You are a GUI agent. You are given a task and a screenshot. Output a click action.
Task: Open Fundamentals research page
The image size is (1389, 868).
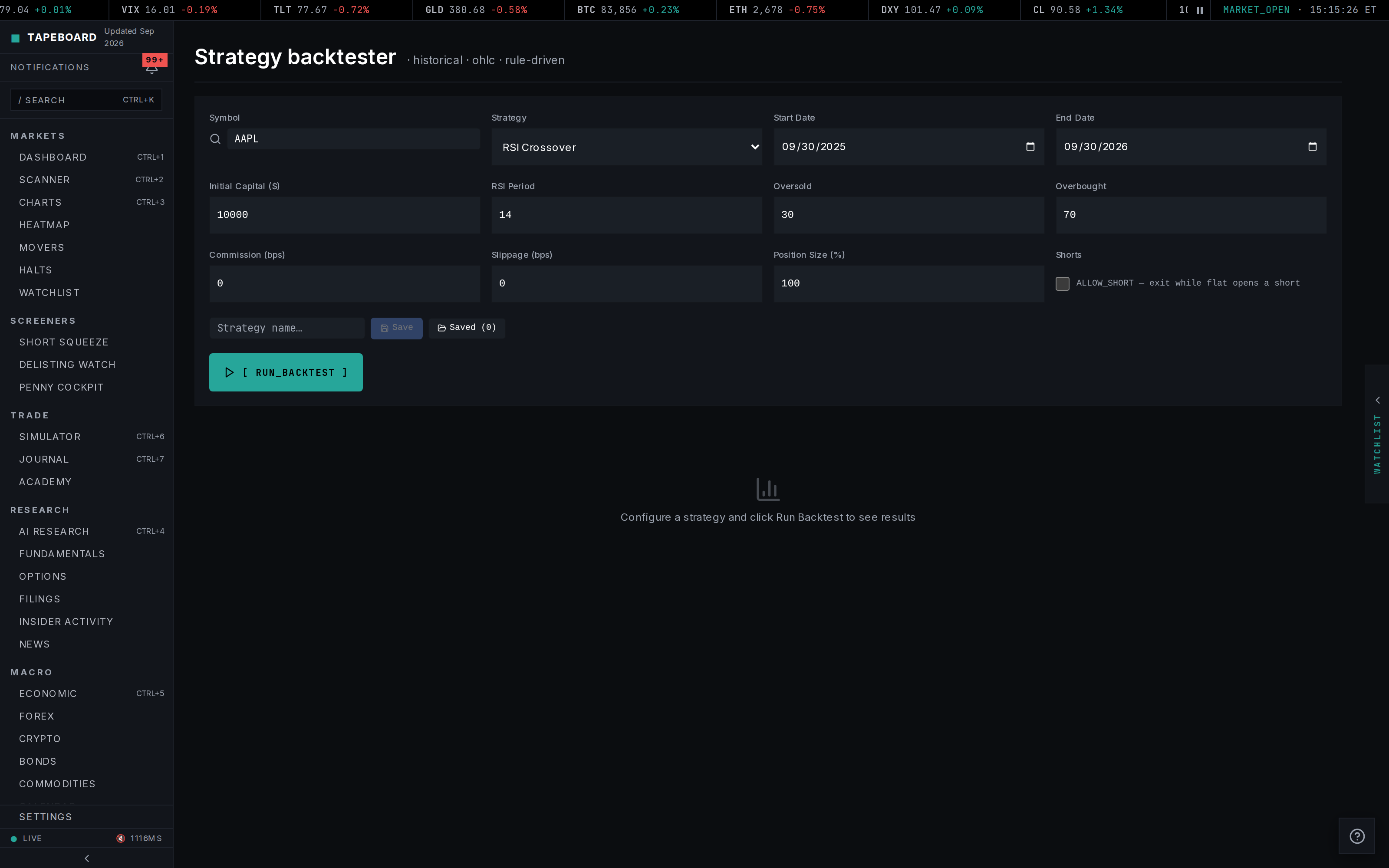coord(87,554)
